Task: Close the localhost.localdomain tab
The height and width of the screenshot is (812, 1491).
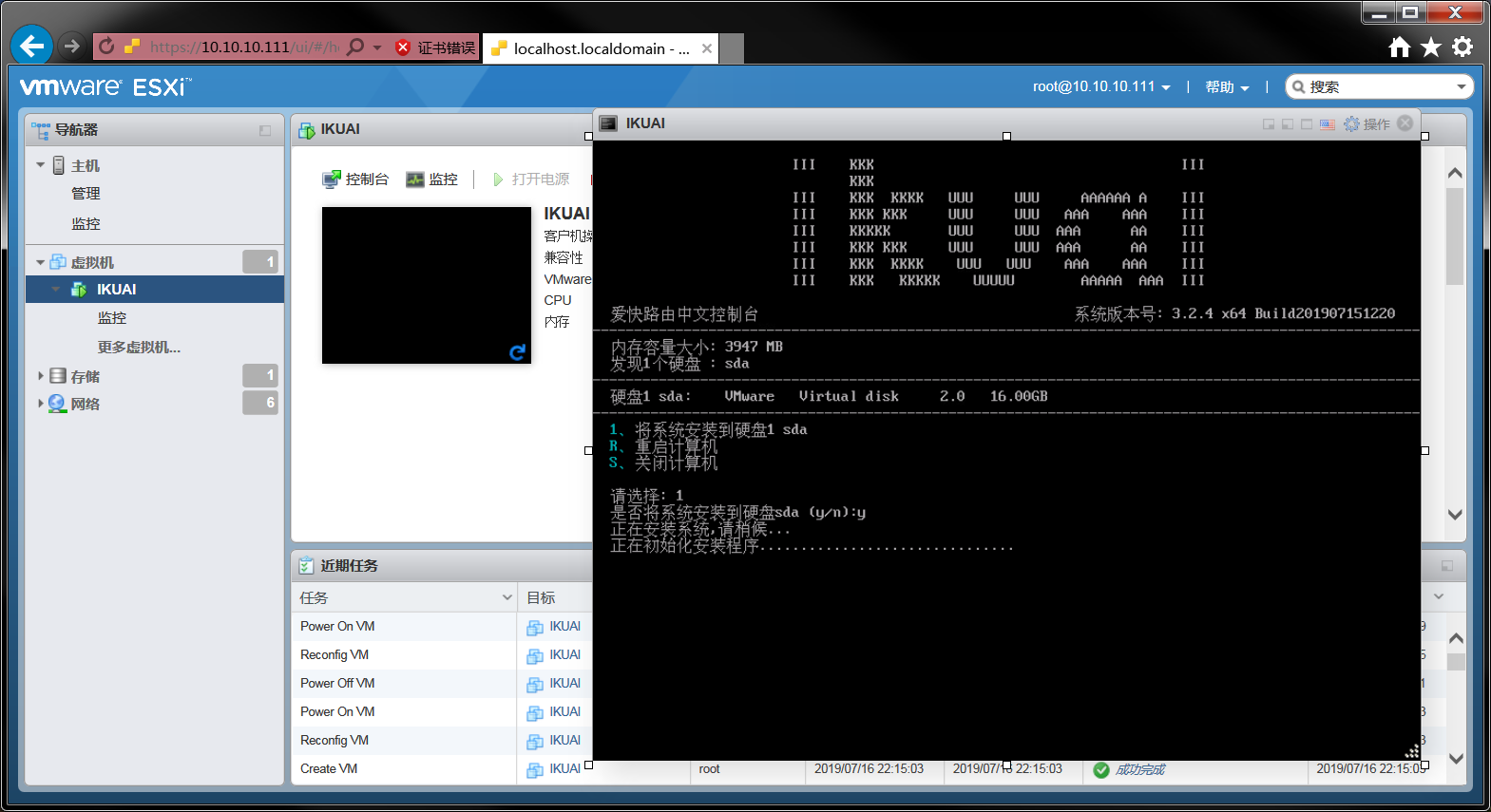Action: pyautogui.click(x=707, y=48)
